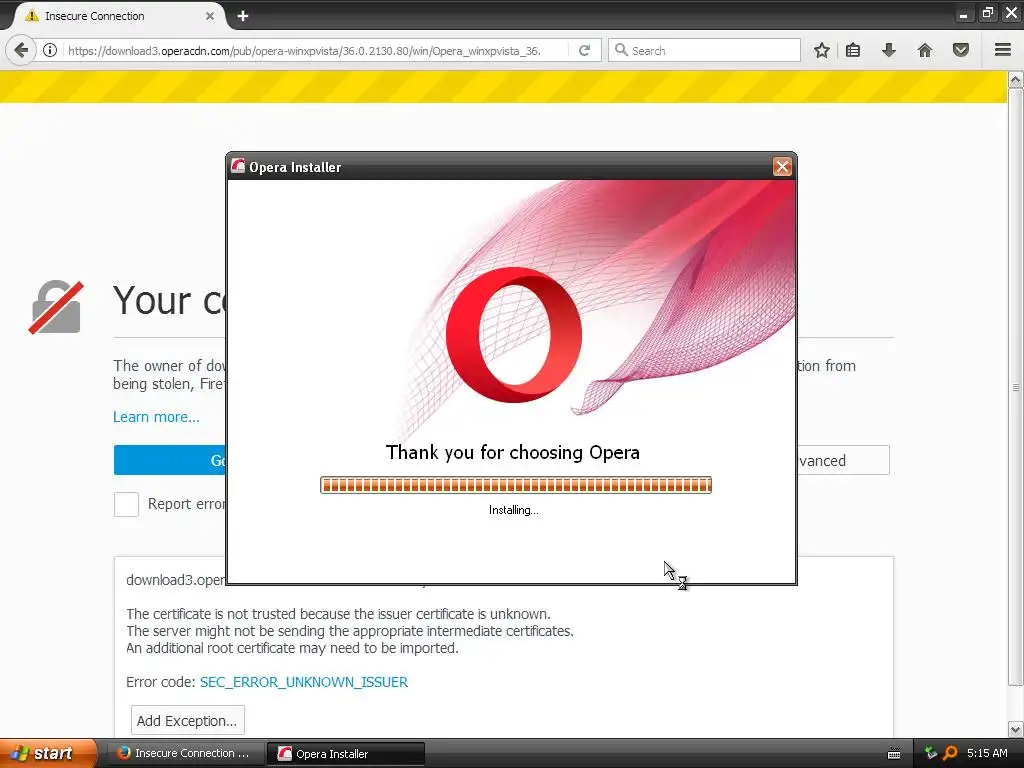Click the 5:15 AM taskbar clock
Image resolution: width=1024 pixels, height=768 pixels.
coord(987,753)
